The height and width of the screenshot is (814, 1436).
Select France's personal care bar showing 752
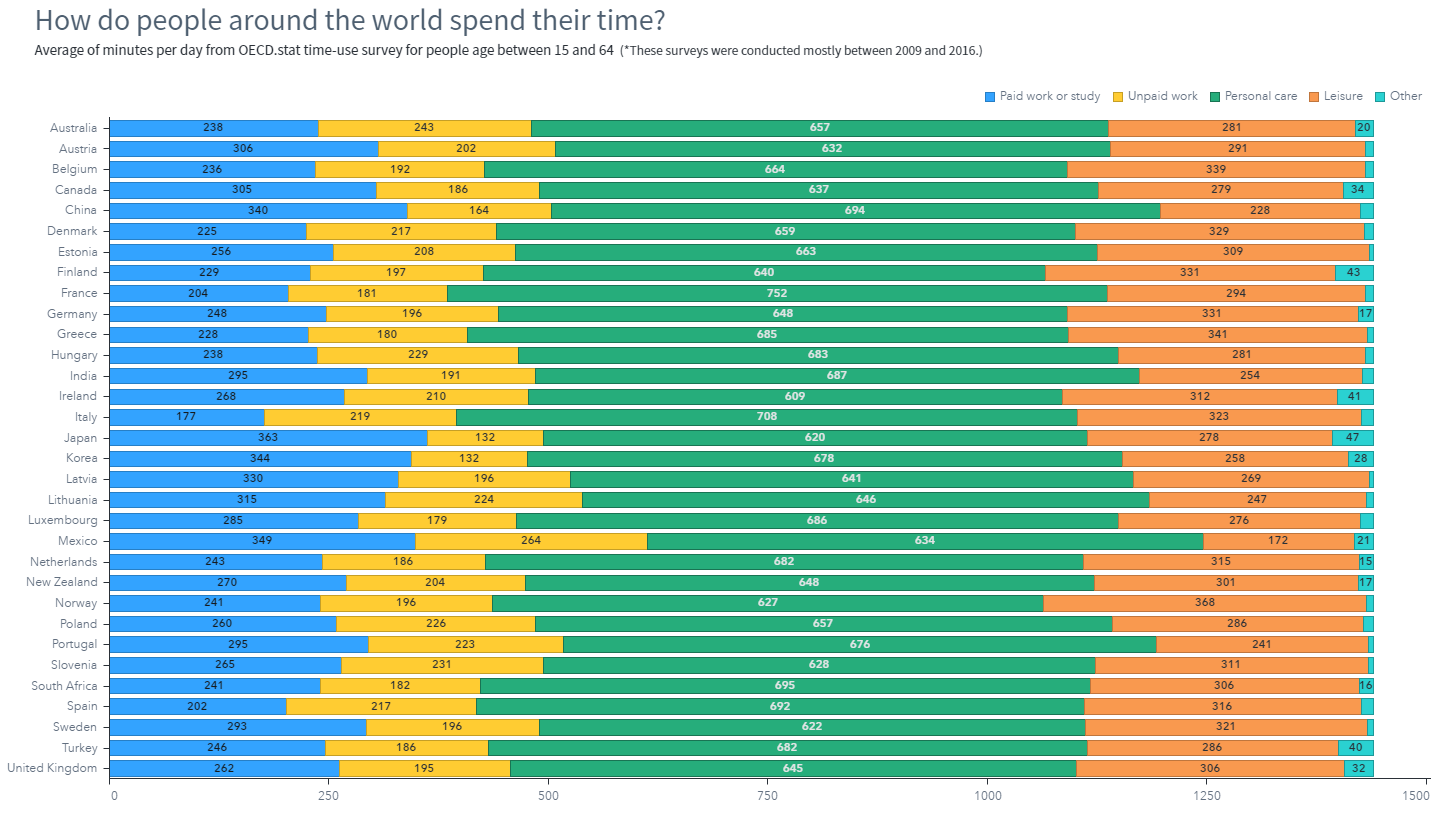coord(777,293)
